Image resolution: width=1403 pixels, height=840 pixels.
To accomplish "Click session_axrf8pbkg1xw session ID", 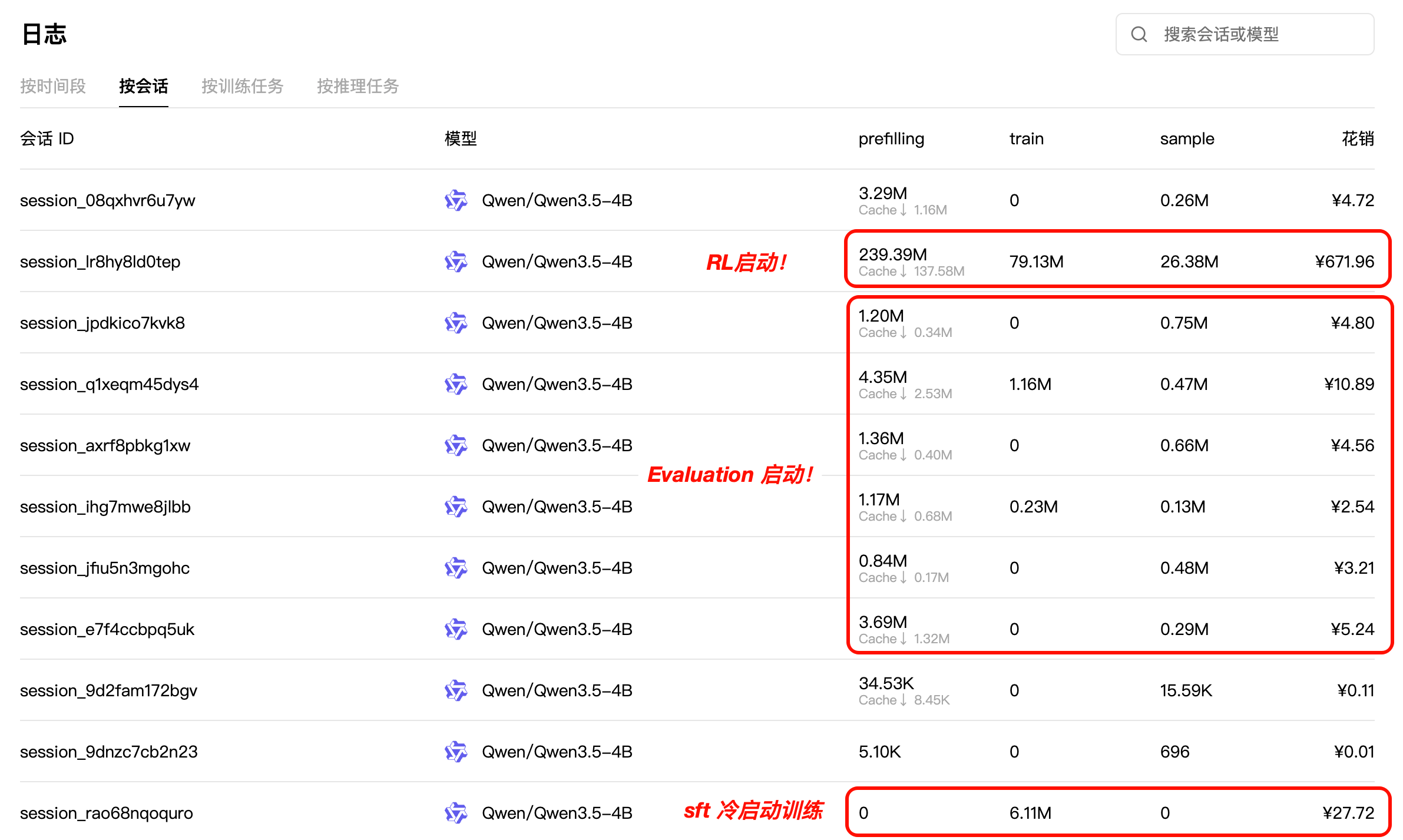I will (105, 446).
